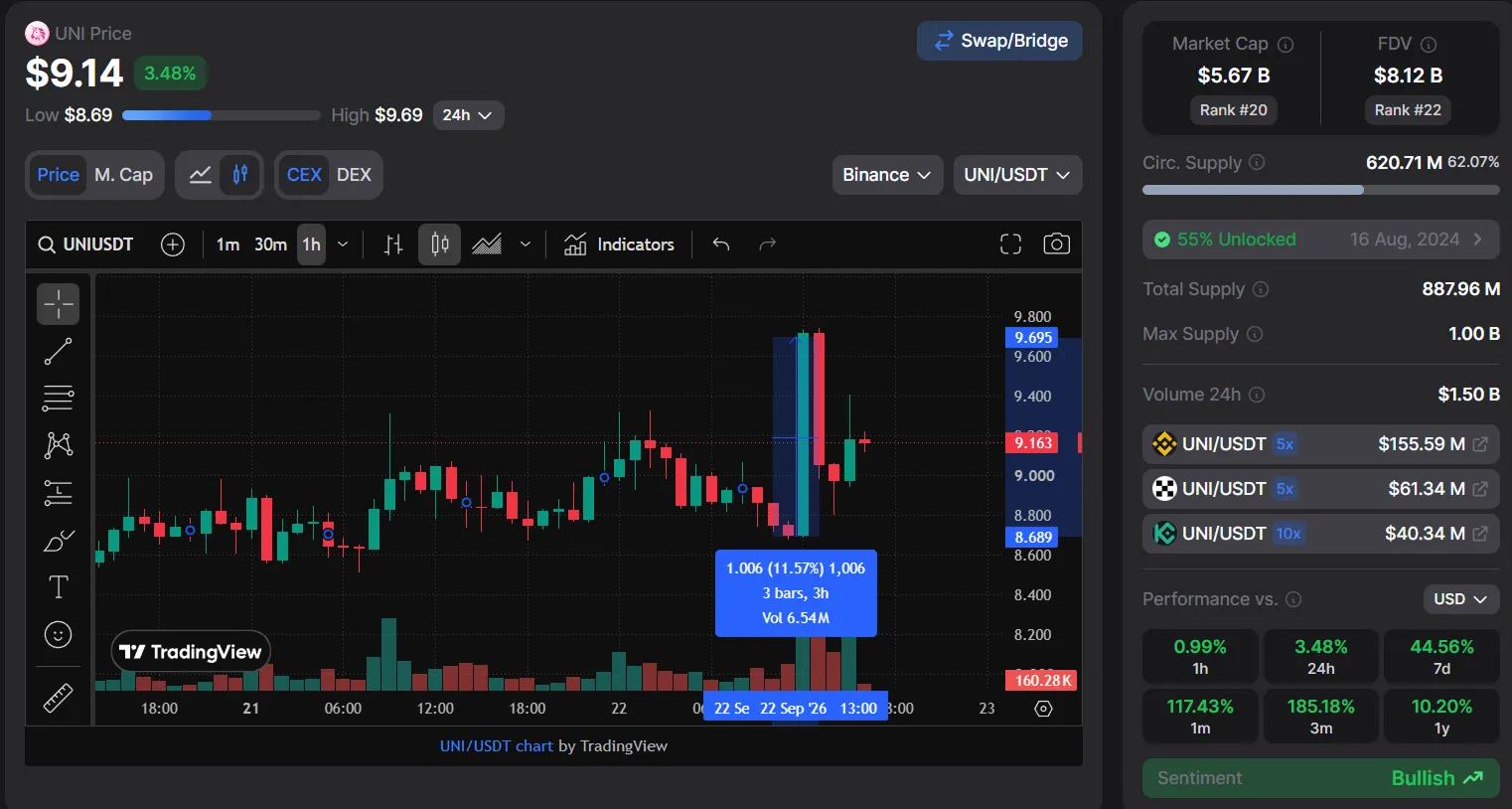Open the long position forecasting tool
Viewport: 1512px width, 809px height.
pyautogui.click(x=58, y=493)
